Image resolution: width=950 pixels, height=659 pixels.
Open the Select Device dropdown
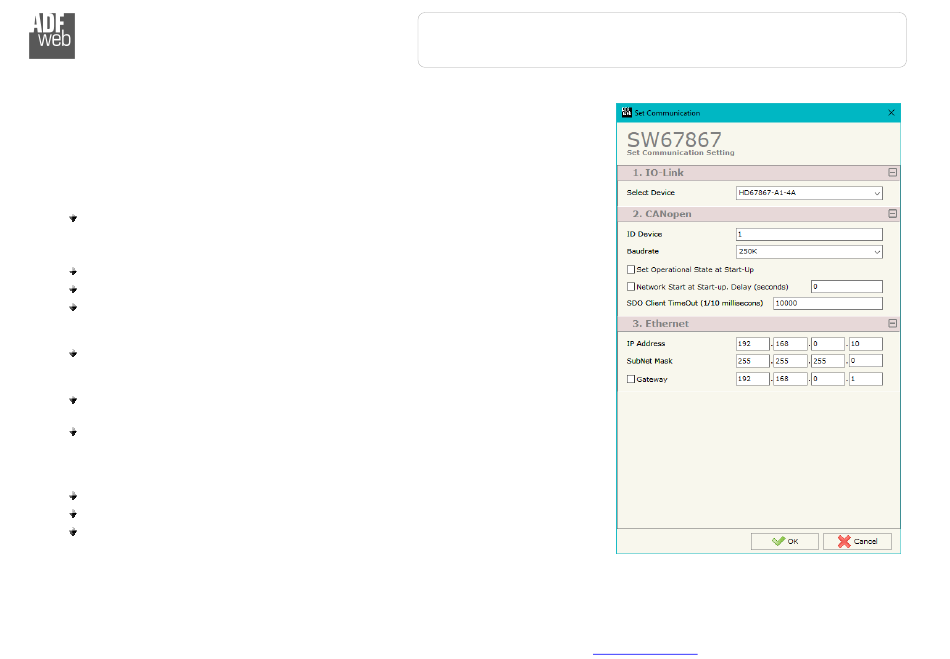(809, 193)
